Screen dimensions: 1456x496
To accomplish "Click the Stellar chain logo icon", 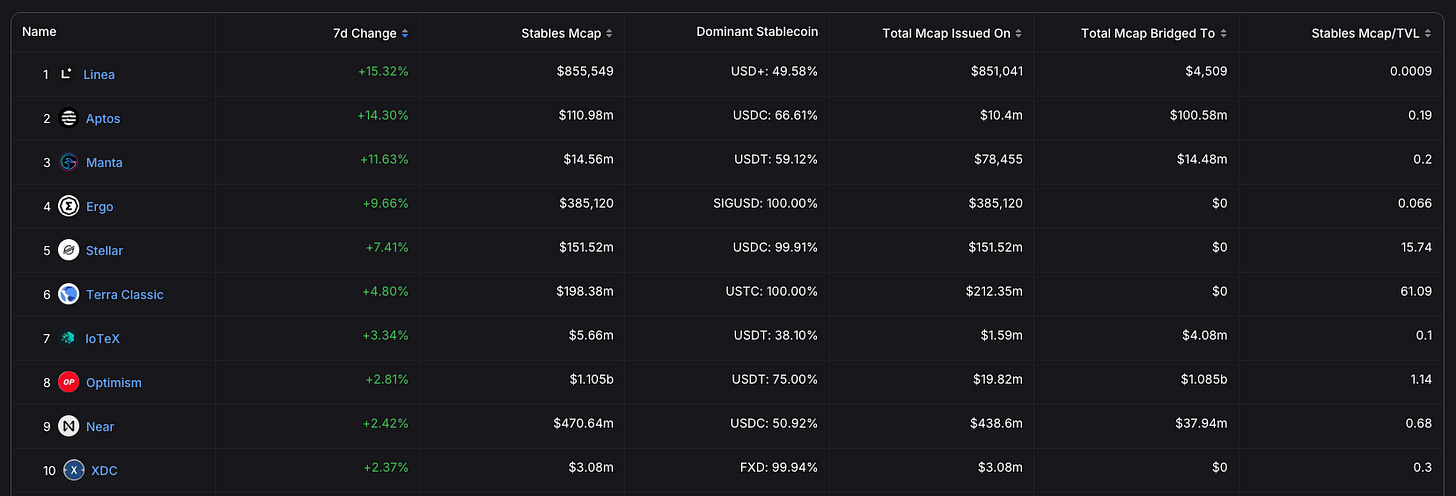I will pos(68,250).
